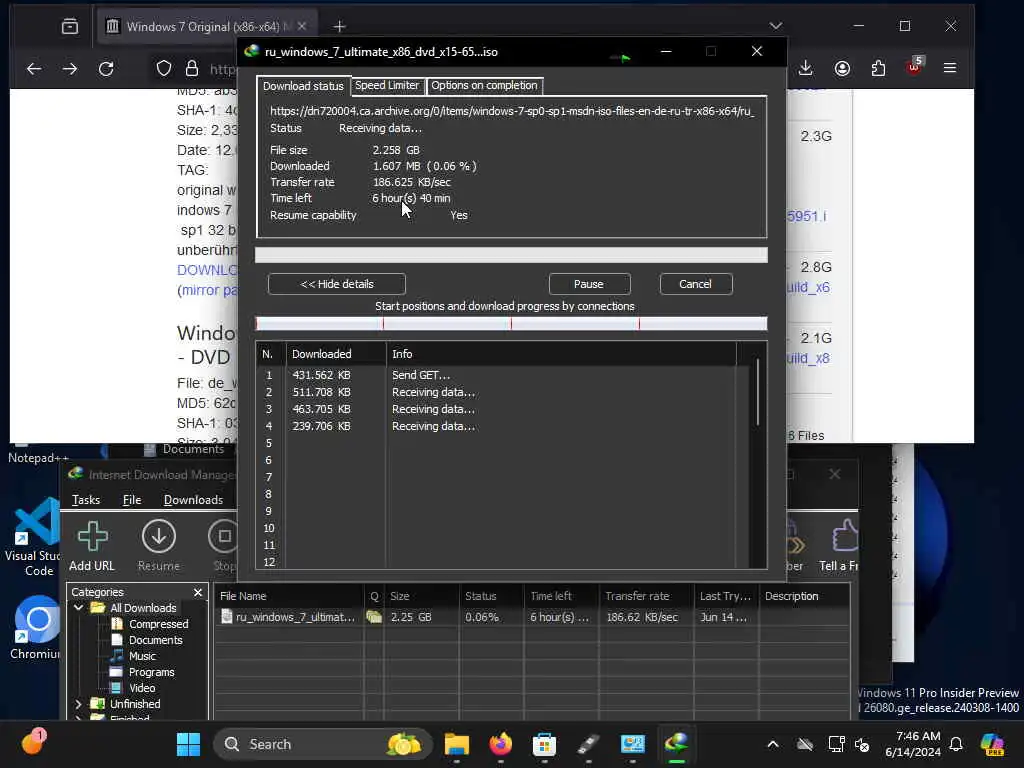Open File Explorer from taskbar
The width and height of the screenshot is (1024, 768).
[x=456, y=744]
